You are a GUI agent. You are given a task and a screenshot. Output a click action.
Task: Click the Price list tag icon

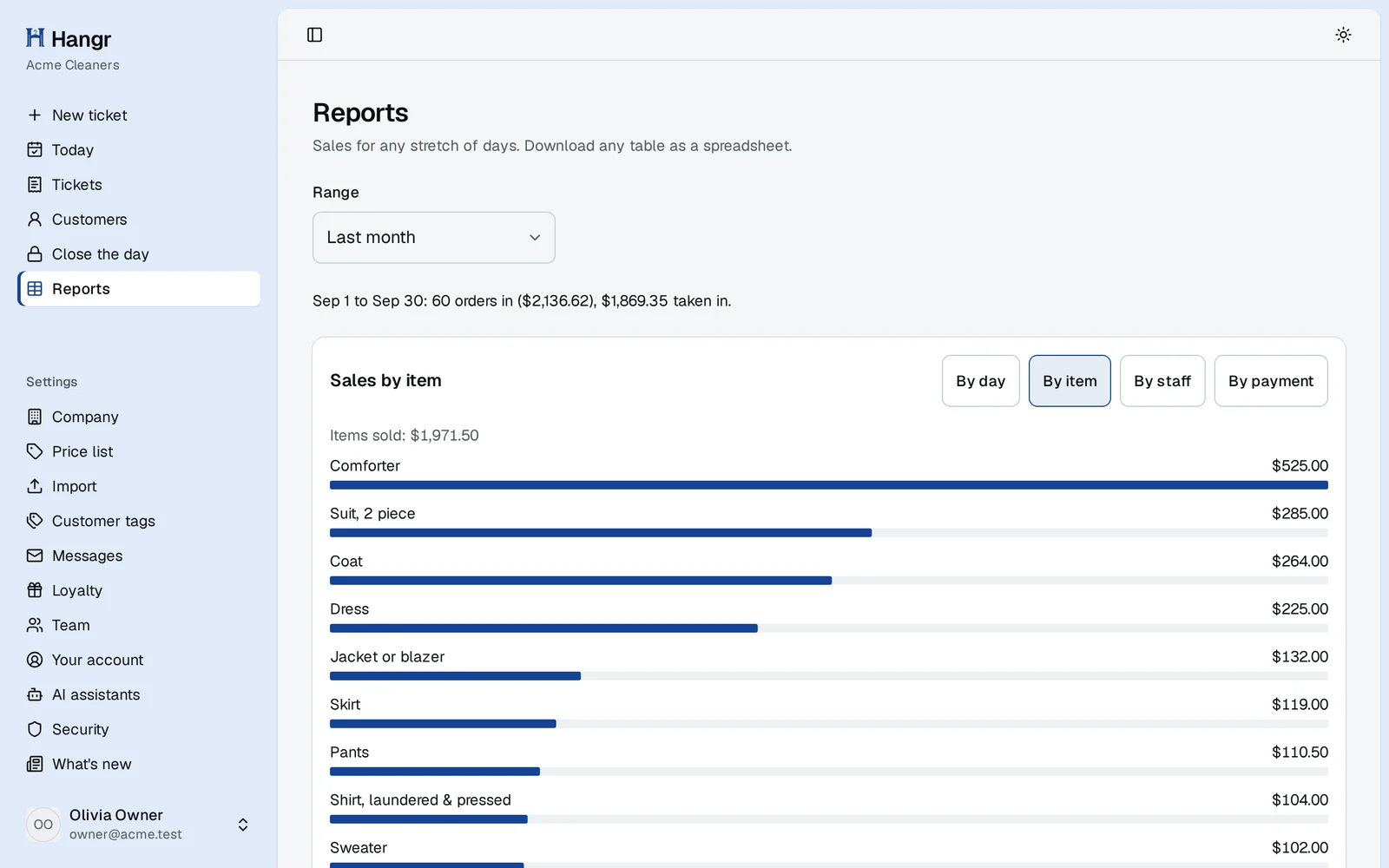35,451
